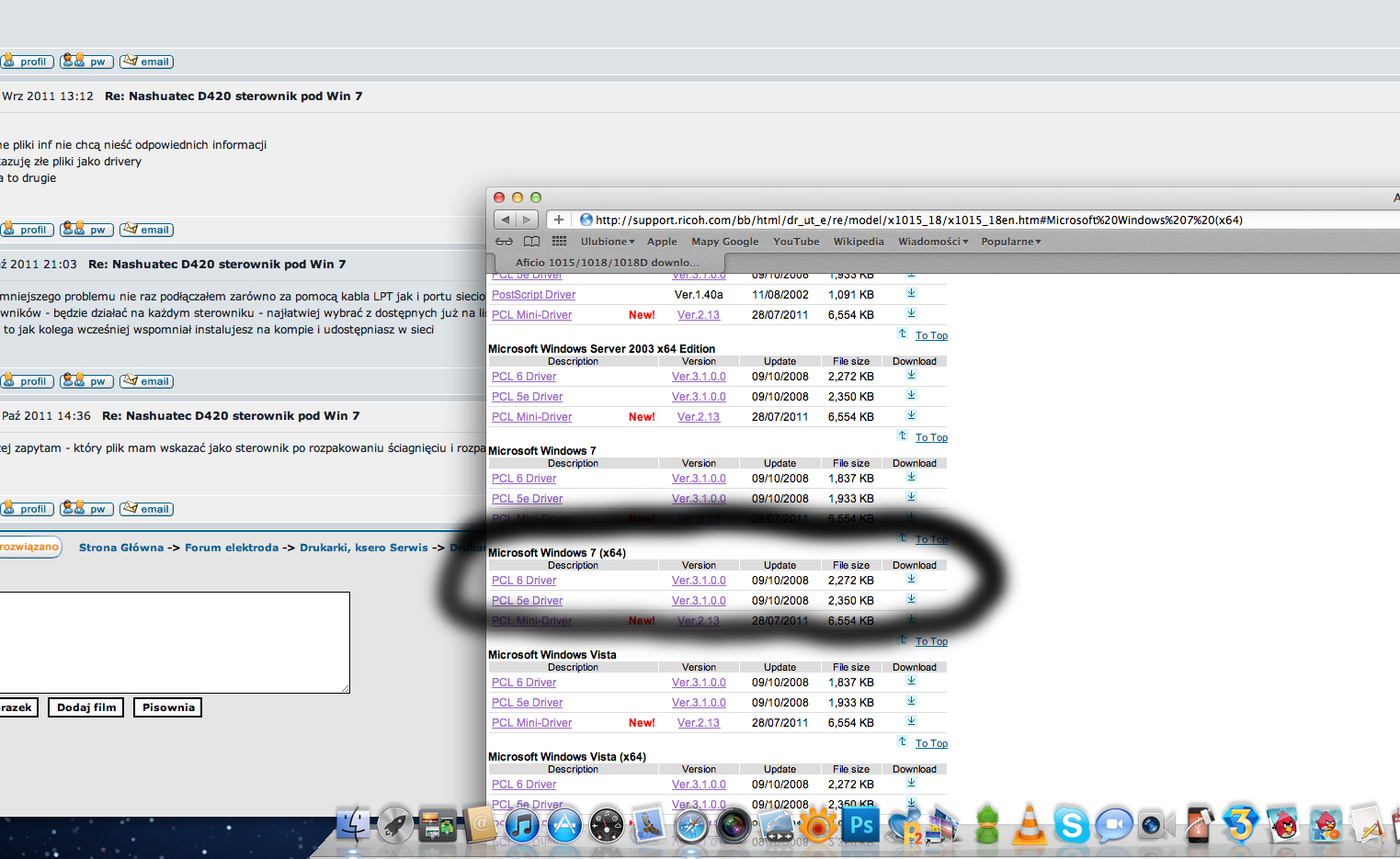Click the Safari address bar URL

pyautogui.click(x=919, y=220)
